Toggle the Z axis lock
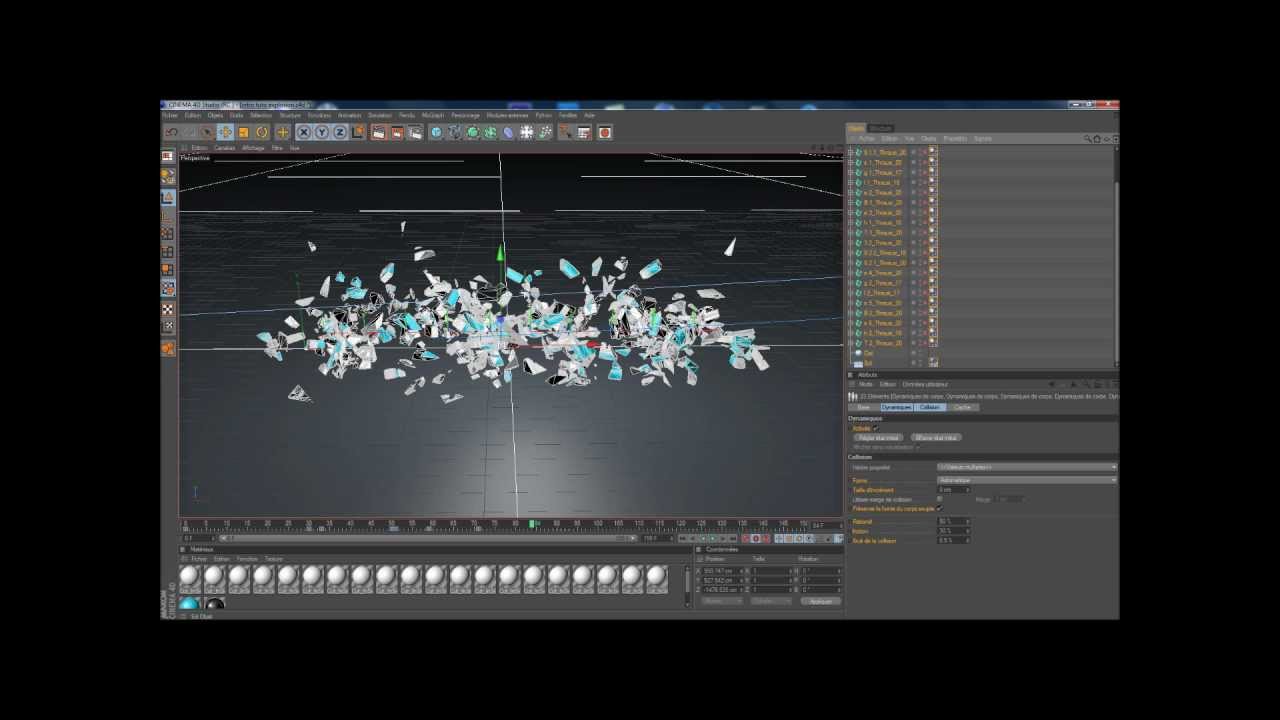 (340, 132)
